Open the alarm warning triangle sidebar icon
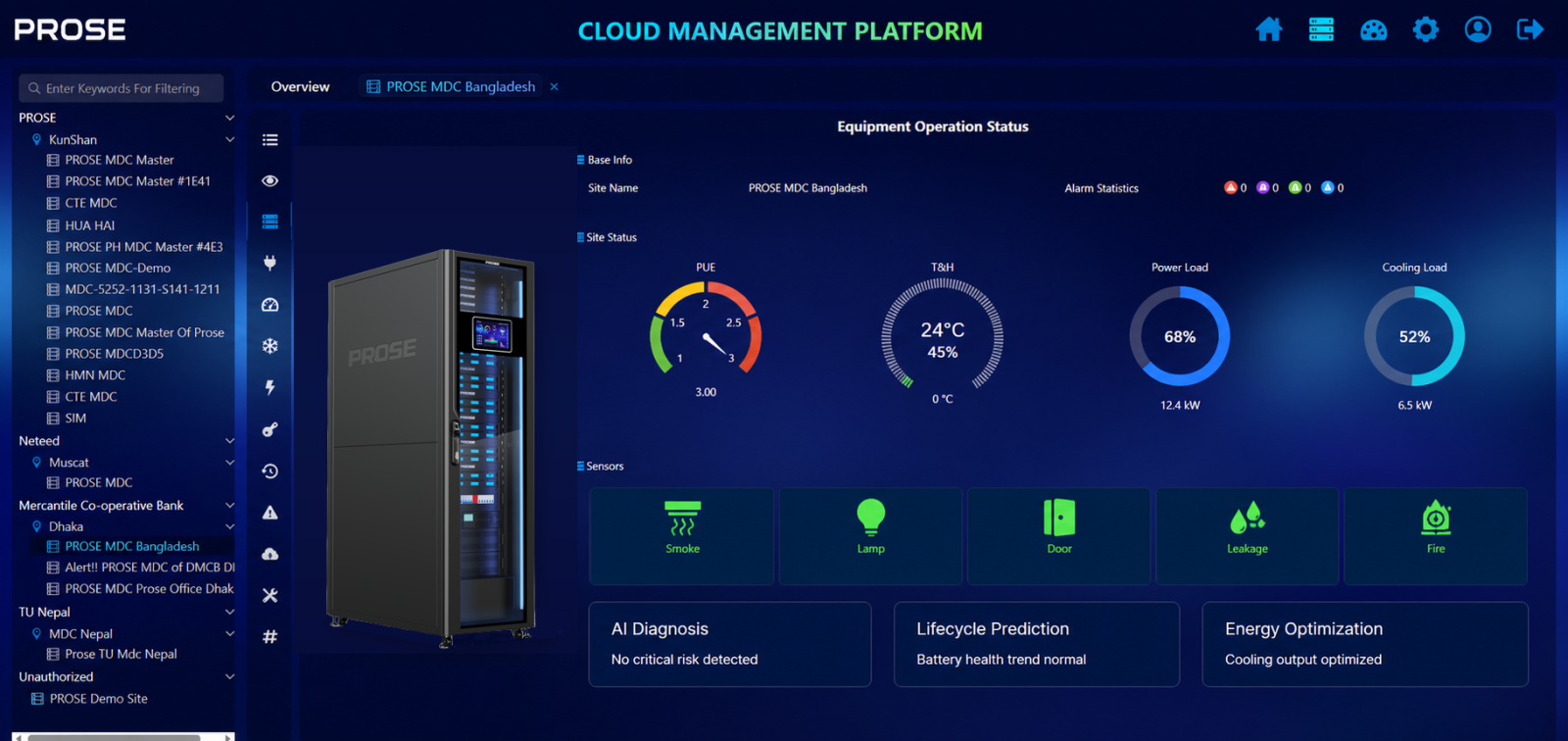1568x741 pixels. tap(270, 513)
